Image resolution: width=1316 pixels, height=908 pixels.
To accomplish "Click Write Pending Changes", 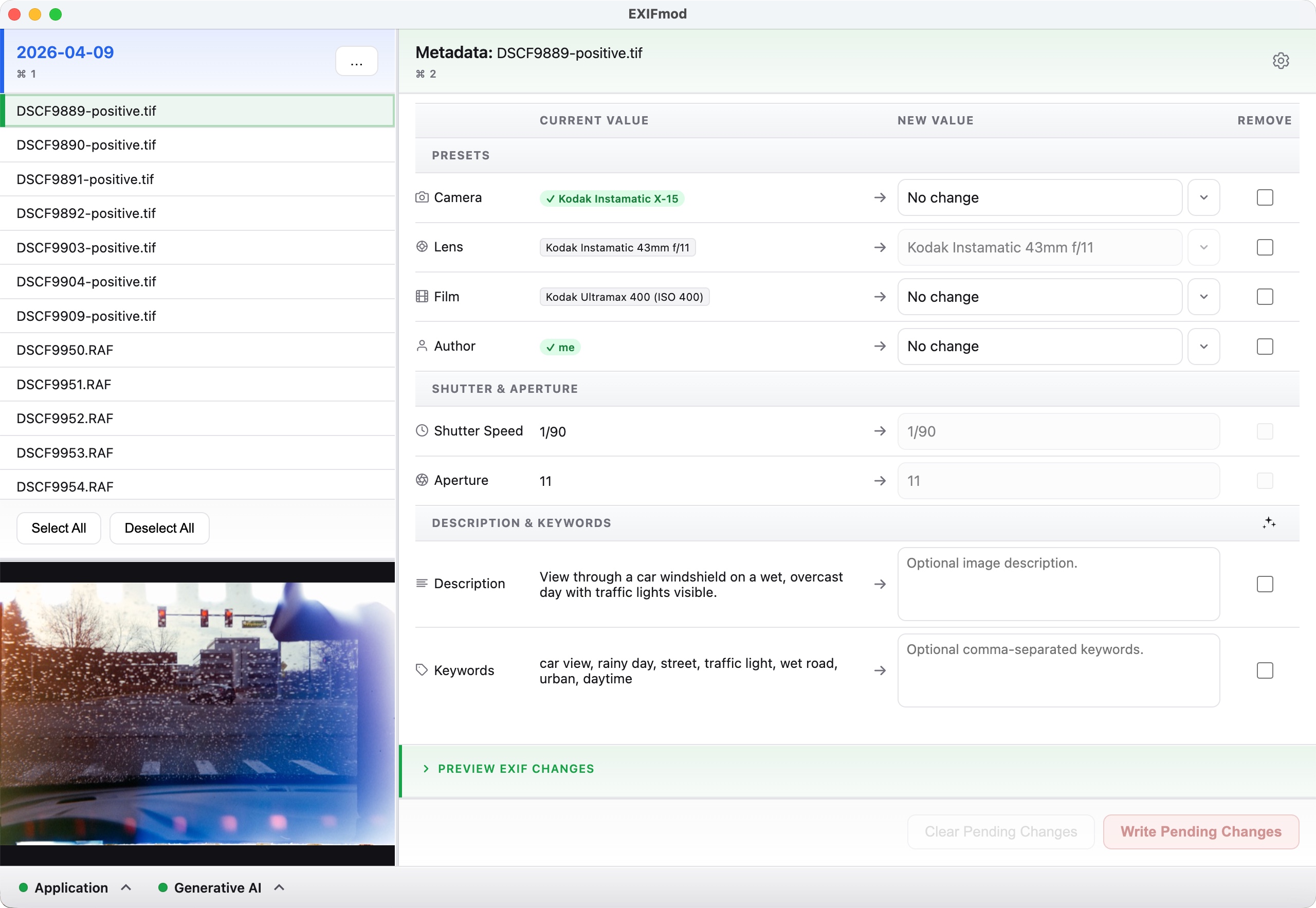I will click(x=1201, y=831).
